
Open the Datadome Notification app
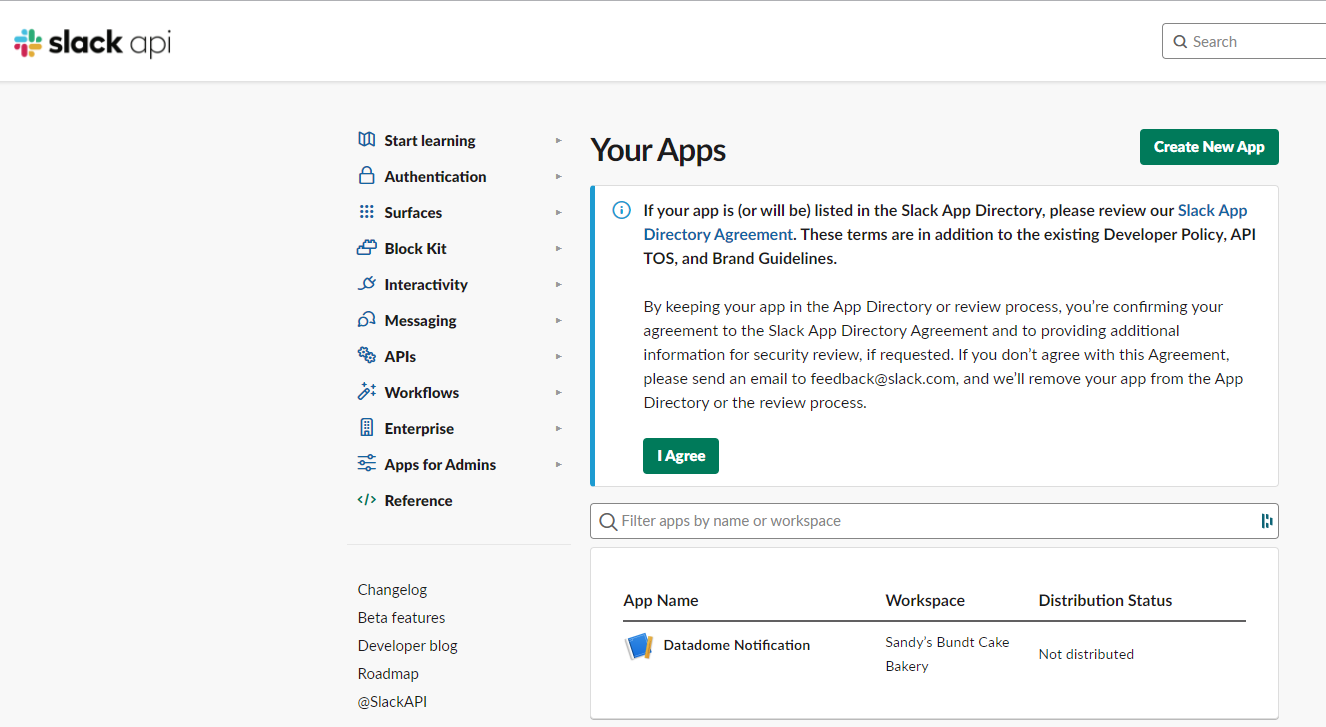737,646
